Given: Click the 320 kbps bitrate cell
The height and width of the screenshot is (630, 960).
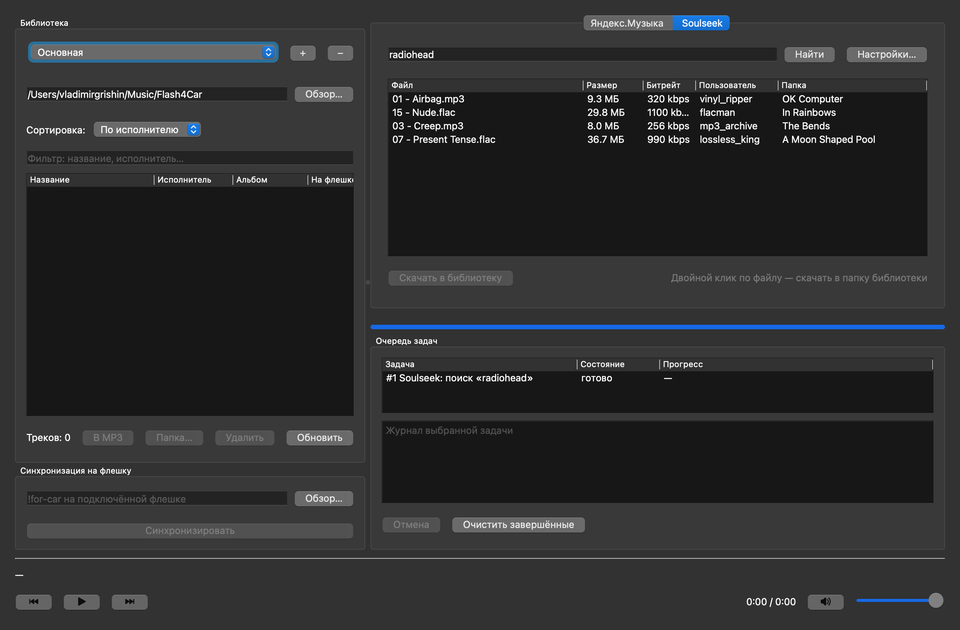Looking at the screenshot, I should 668,99.
